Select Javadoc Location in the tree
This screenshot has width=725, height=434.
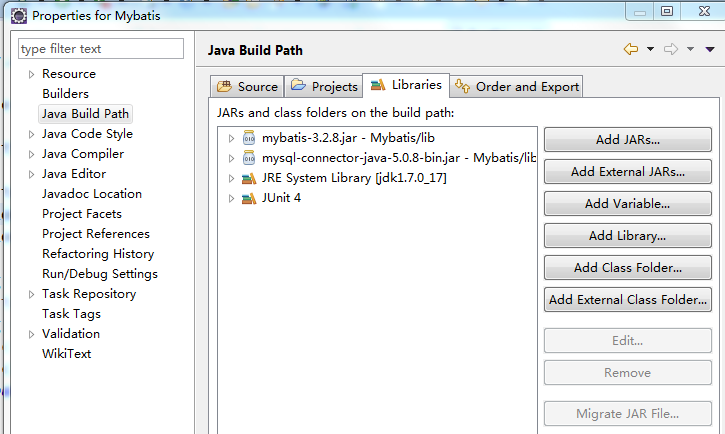pos(92,194)
